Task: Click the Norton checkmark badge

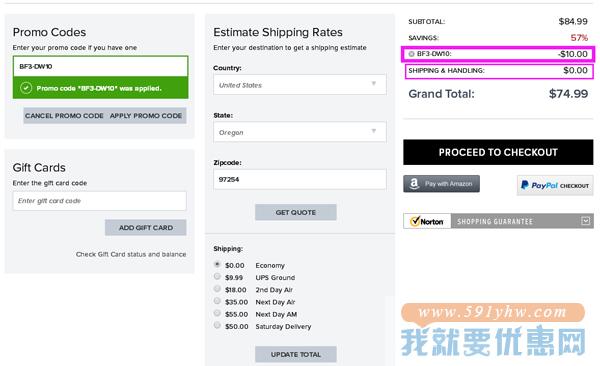Action: coord(427,221)
